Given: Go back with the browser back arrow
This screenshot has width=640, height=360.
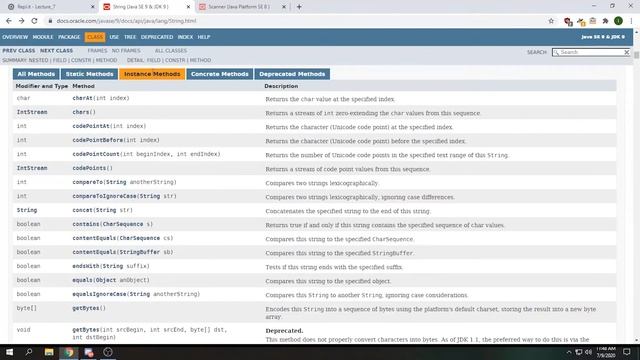Looking at the screenshot, I should pos(9,21).
